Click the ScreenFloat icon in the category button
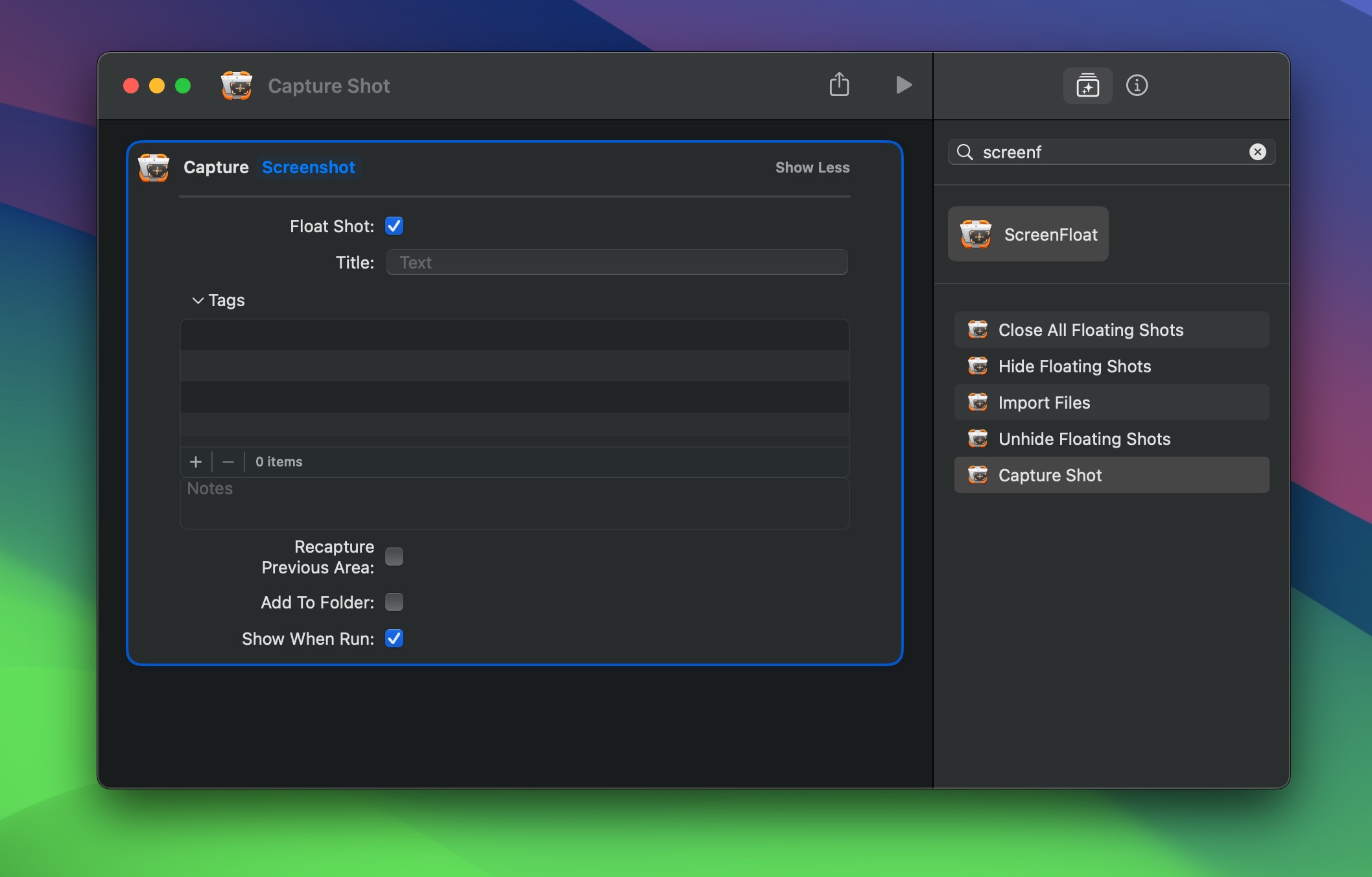Image resolution: width=1372 pixels, height=877 pixels. pyautogui.click(x=976, y=234)
